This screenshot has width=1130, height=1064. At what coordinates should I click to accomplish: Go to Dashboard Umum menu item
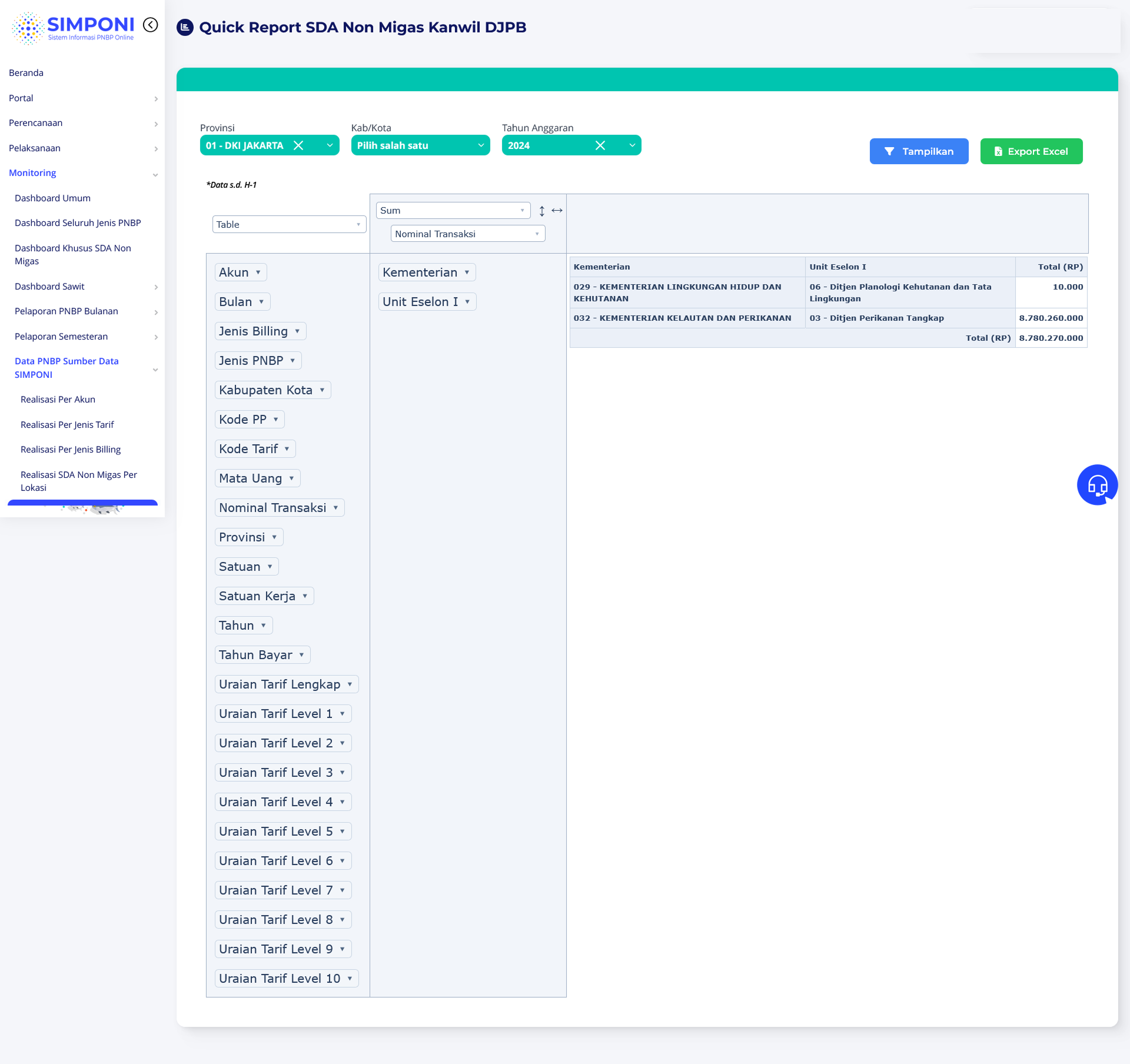pyautogui.click(x=52, y=198)
